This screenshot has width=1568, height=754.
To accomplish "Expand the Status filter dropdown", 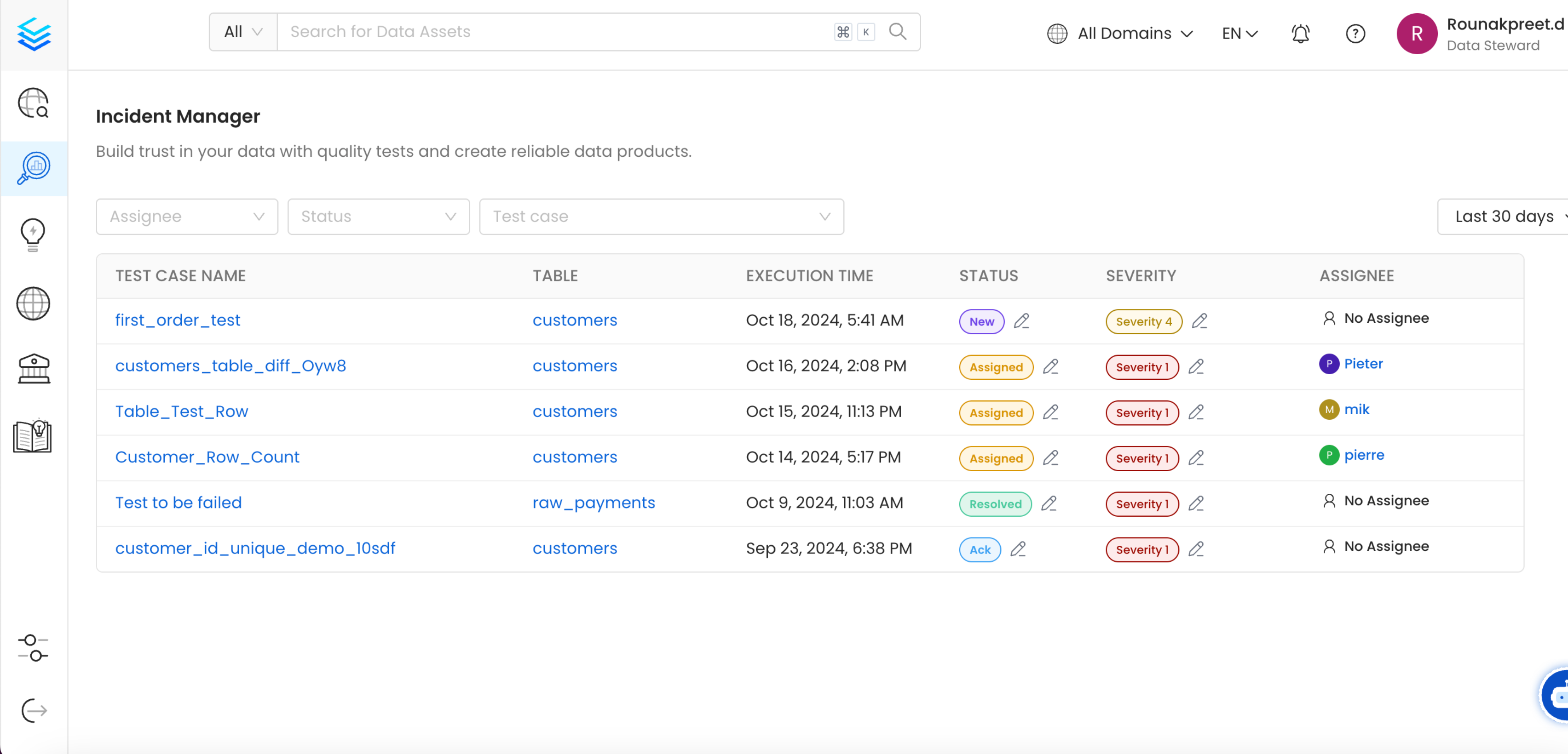I will coord(378,216).
